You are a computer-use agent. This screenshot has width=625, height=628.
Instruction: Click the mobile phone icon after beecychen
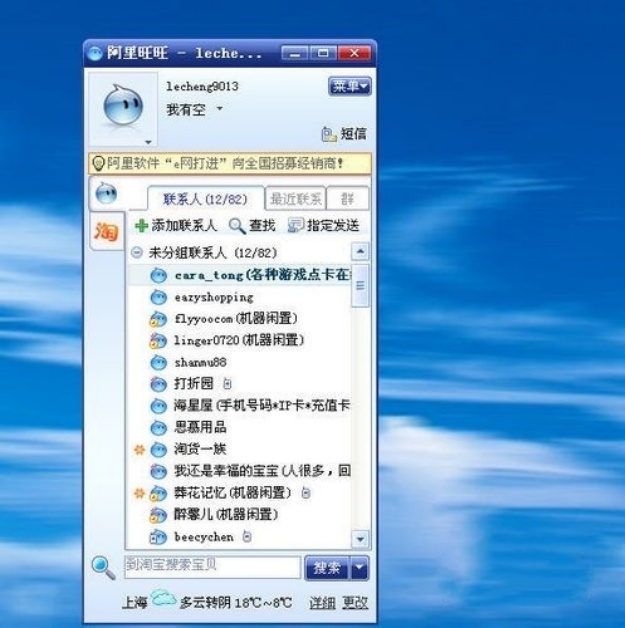247,536
